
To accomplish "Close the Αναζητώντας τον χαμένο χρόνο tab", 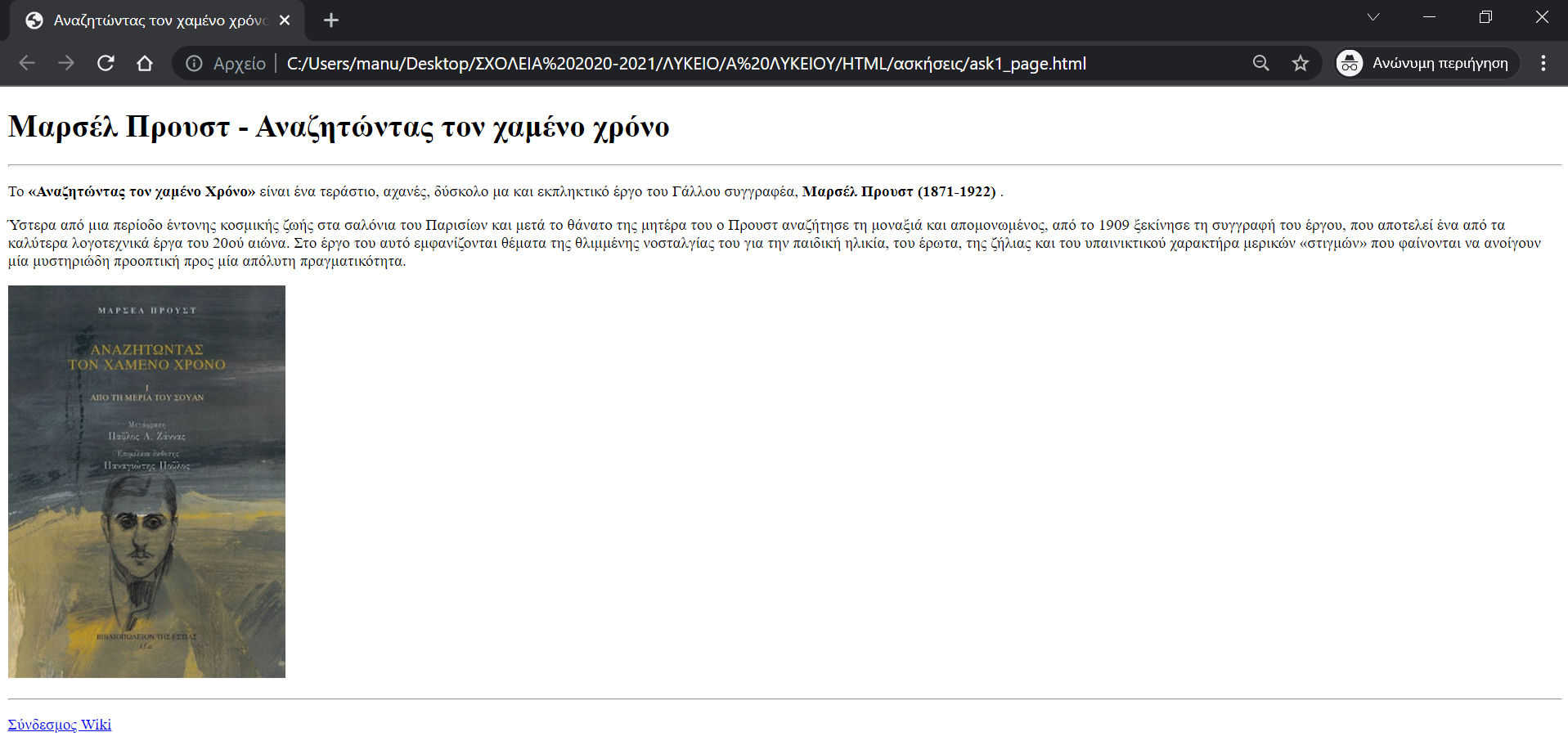I will [285, 20].
